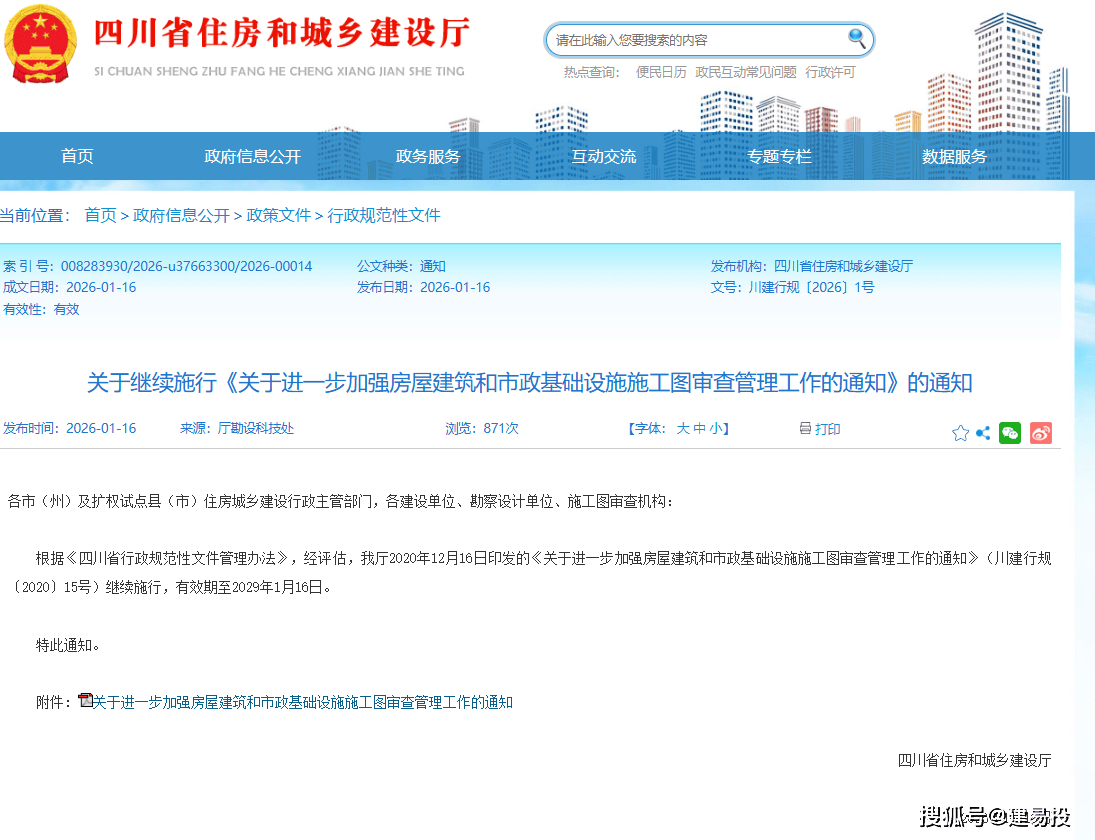Open 专题专栏 navigation menu
Image resolution: width=1095 pixels, height=840 pixels.
point(779,156)
